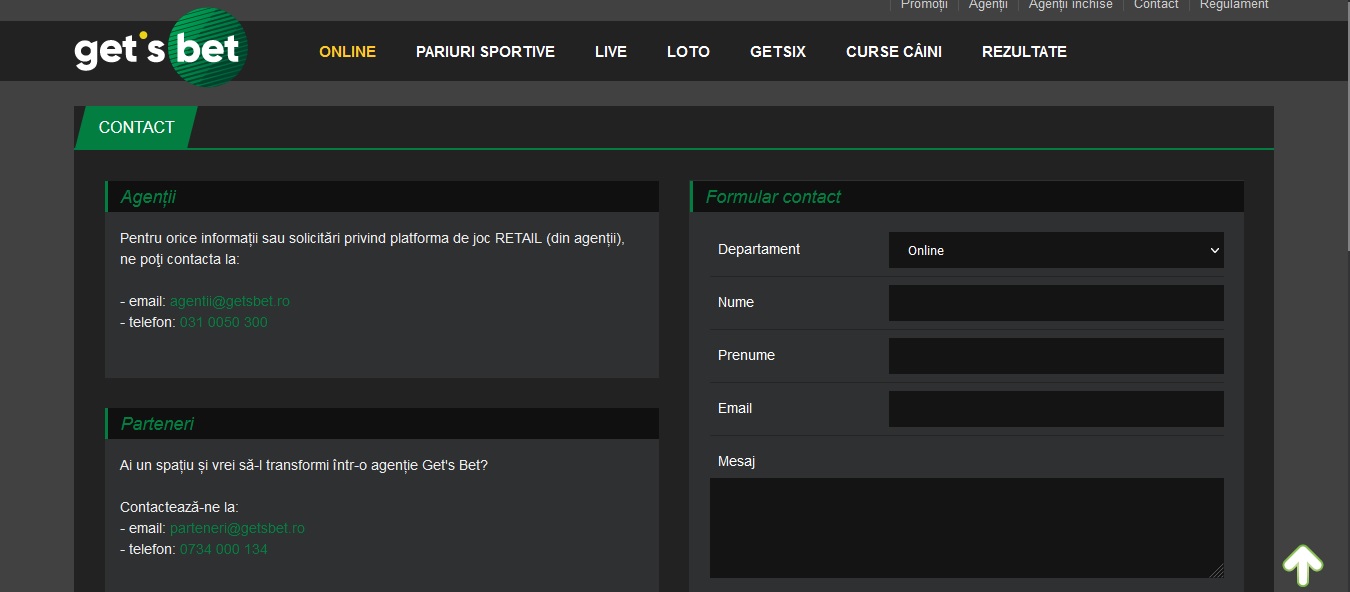Image resolution: width=1350 pixels, height=592 pixels.
Task: Click the 0734 000 134 phone number
Action: (x=224, y=549)
